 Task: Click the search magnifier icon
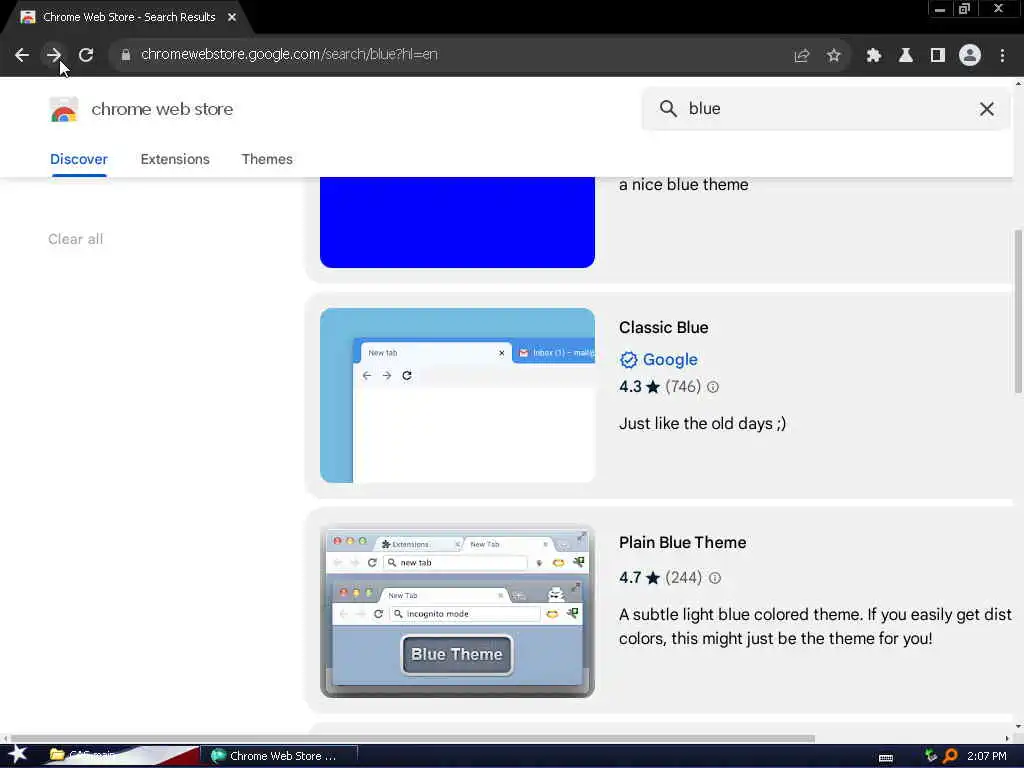pyautogui.click(x=667, y=108)
